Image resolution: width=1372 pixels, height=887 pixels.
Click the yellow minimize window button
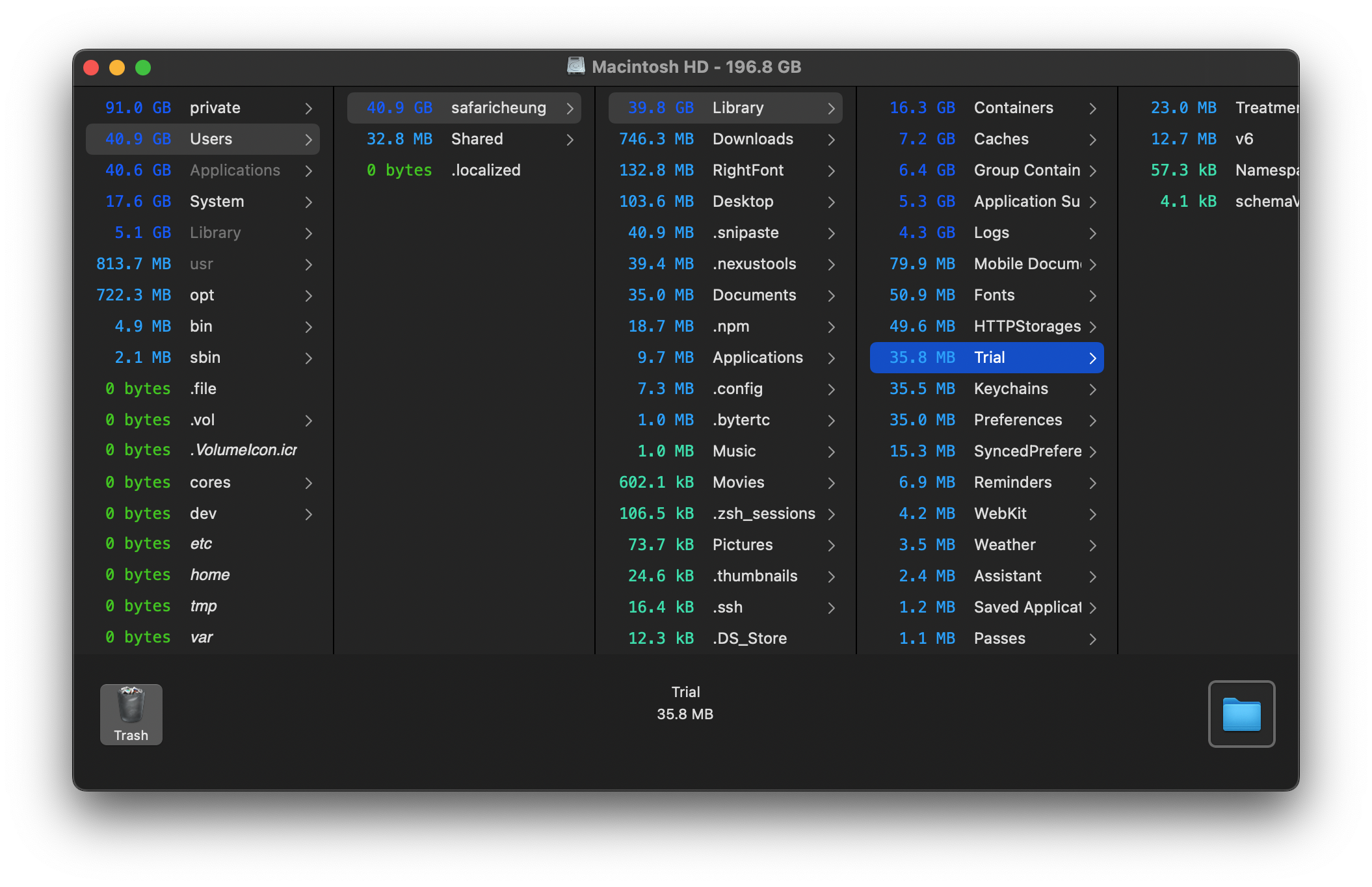(x=117, y=68)
